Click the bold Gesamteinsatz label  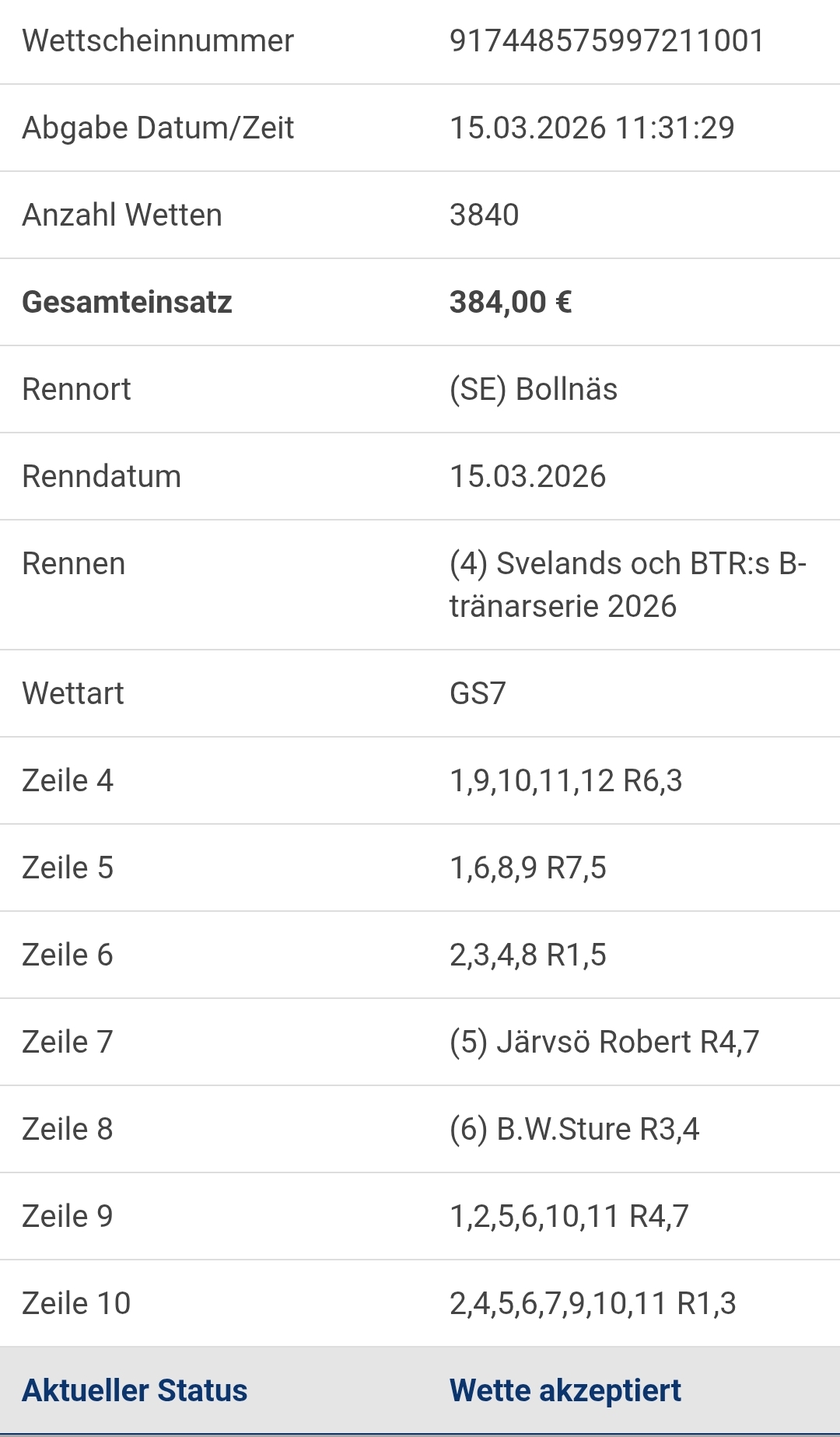click(127, 303)
